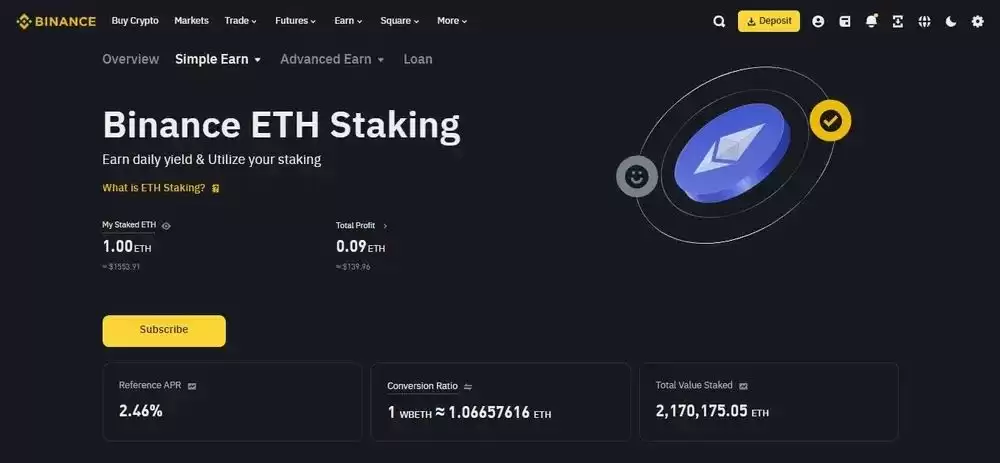
Task: Open the Reference APR chart icon
Action: pyautogui.click(x=192, y=386)
